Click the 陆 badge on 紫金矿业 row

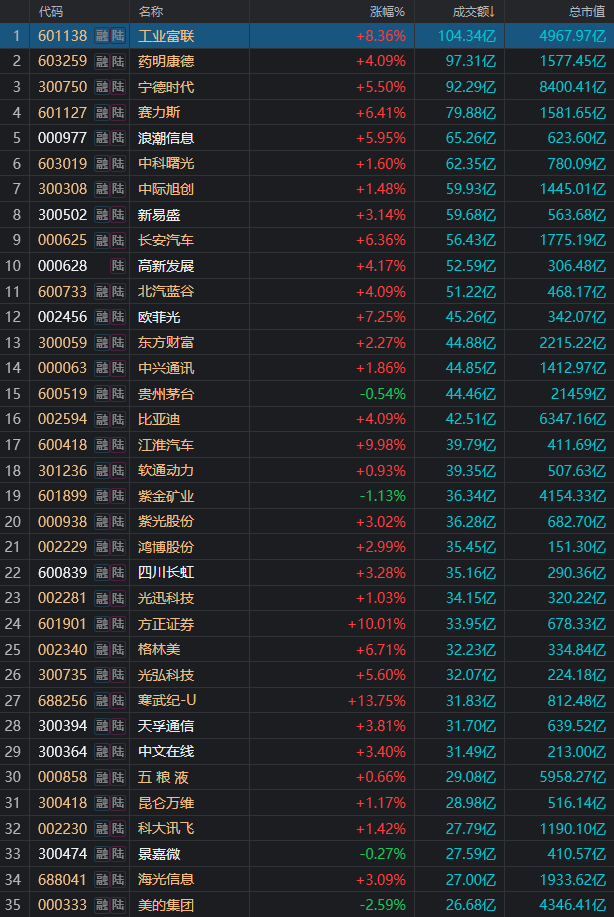coord(118,496)
